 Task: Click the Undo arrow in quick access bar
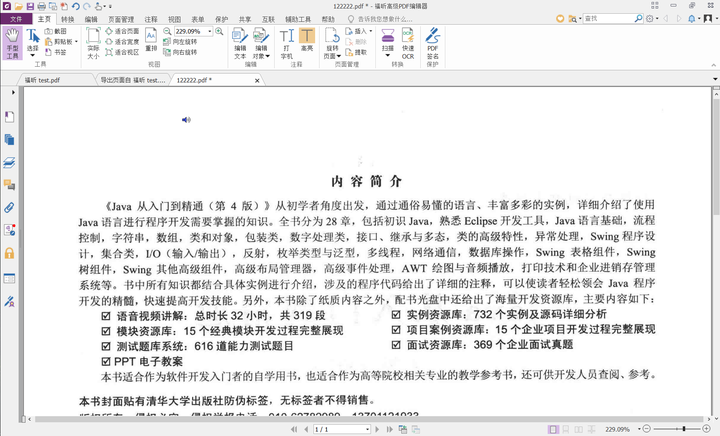click(75, 6)
